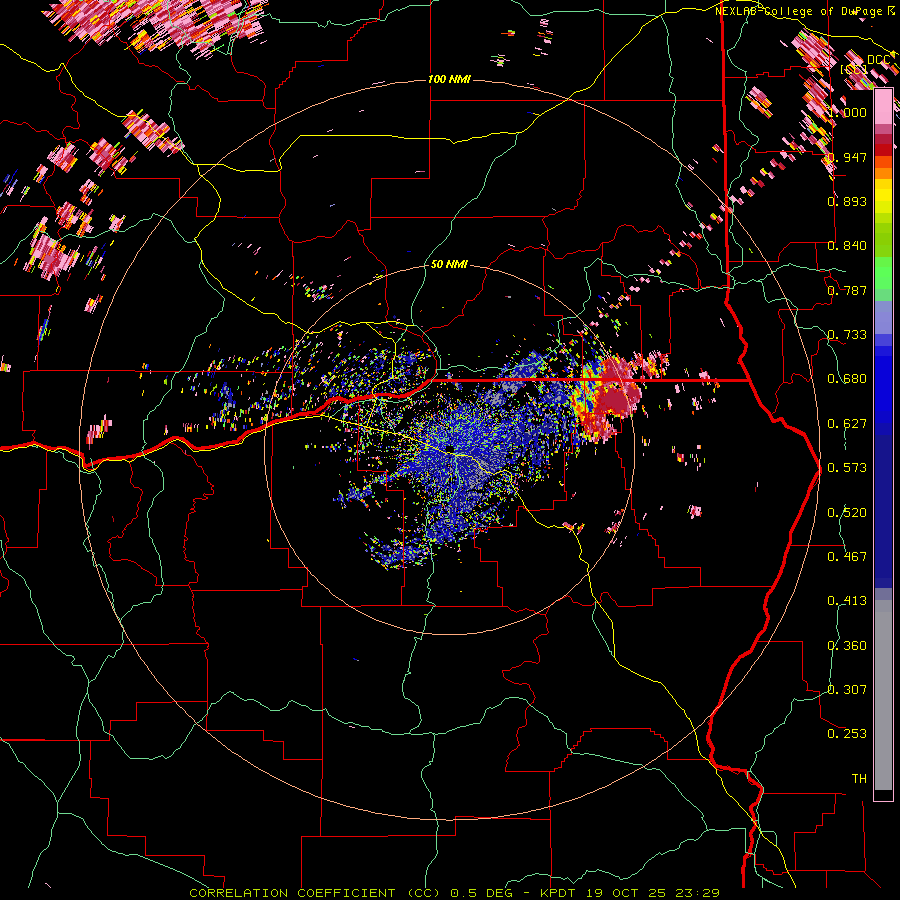Click the 0.733 scale value
This screenshot has height=900, width=900.
coord(847,335)
